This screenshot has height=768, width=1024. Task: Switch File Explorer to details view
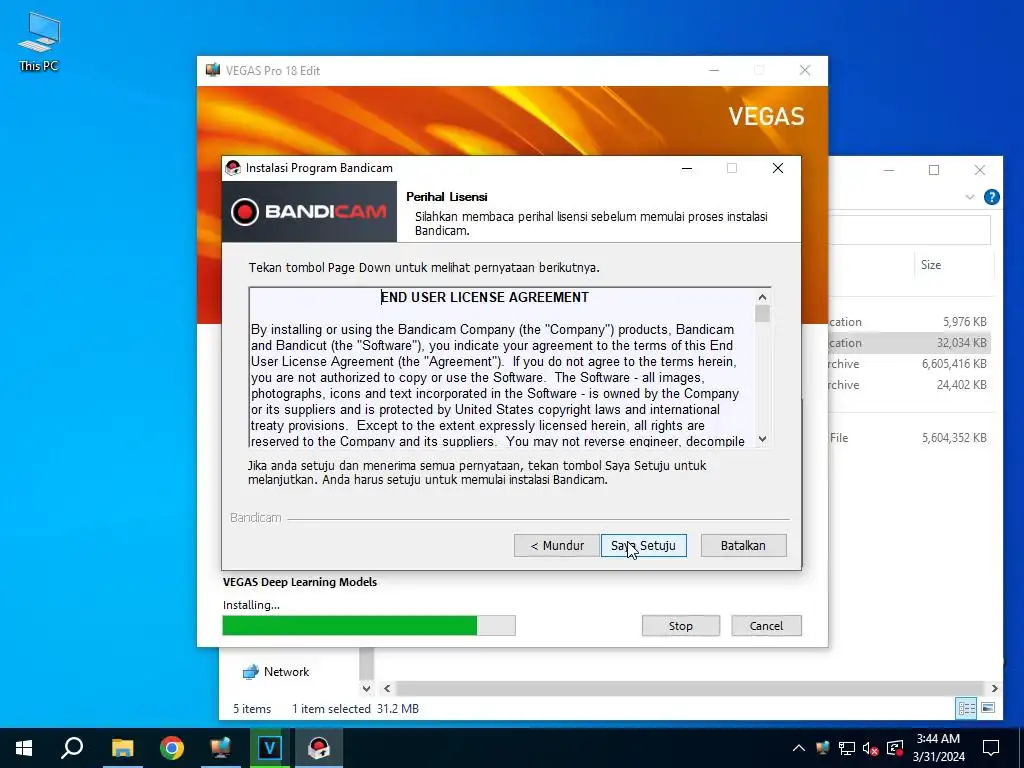coord(967,709)
